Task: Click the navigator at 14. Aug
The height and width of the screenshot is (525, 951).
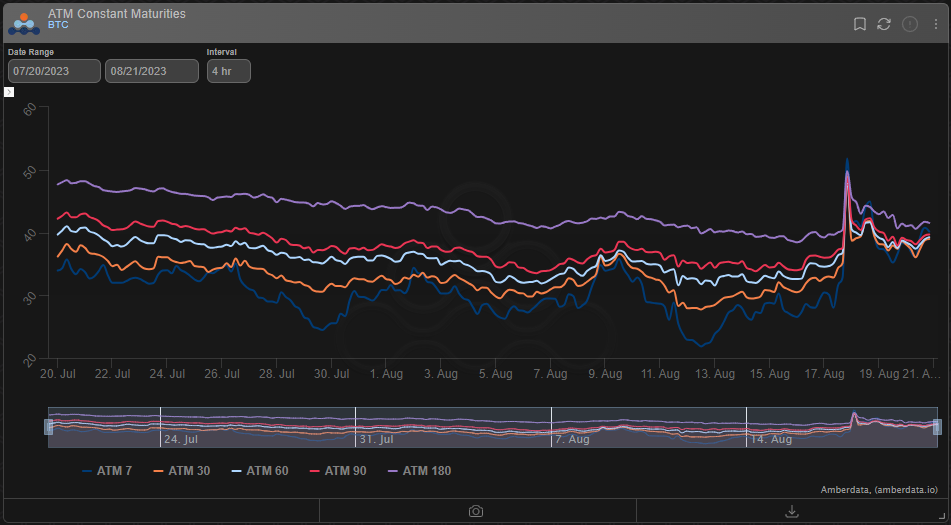Action: click(x=771, y=439)
